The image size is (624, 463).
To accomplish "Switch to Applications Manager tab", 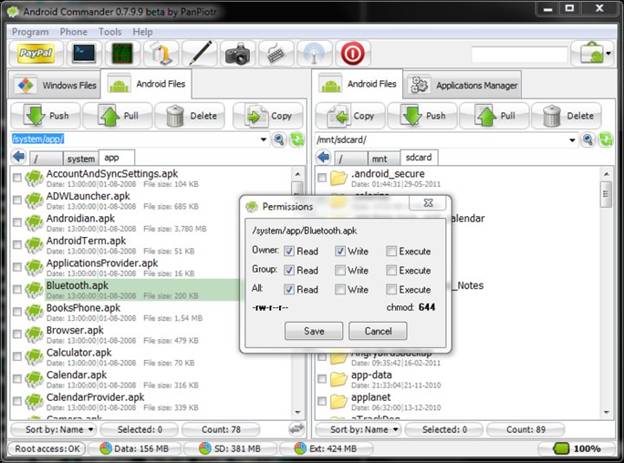I will 464,86.
